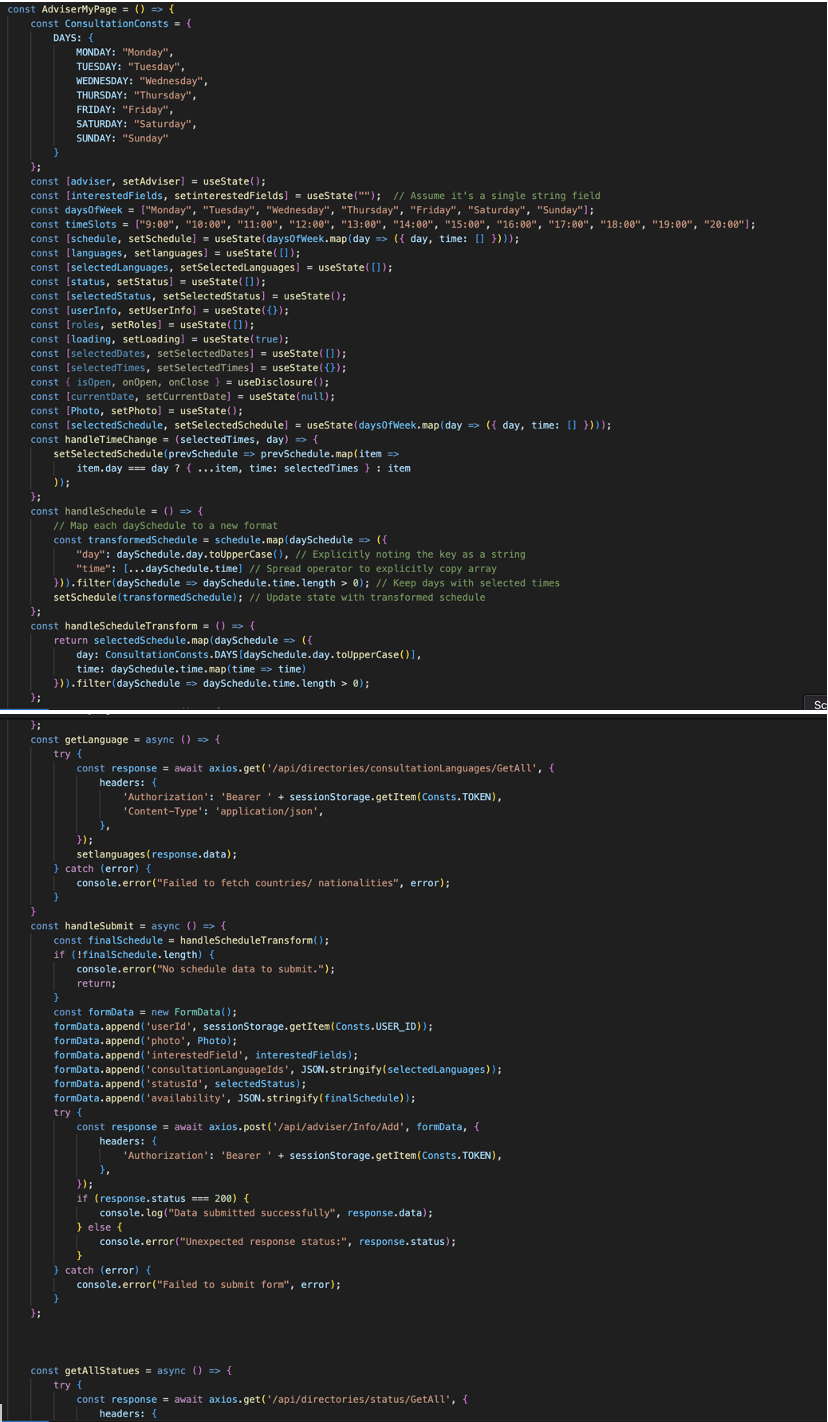828x1422 pixels.
Task: Click the partially visible "Sc" button on right edge
Action: pos(818,705)
